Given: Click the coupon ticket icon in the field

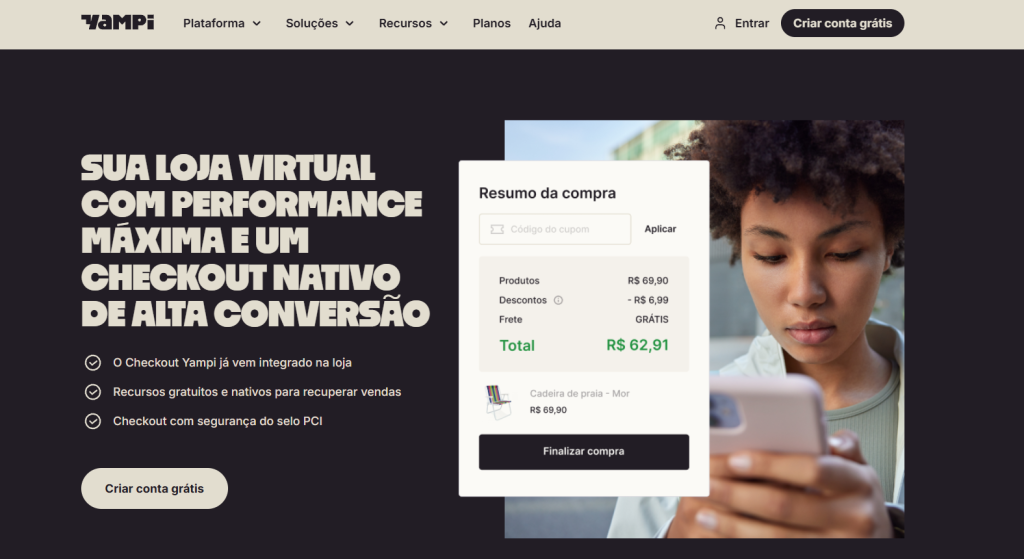Looking at the screenshot, I should pyautogui.click(x=497, y=229).
